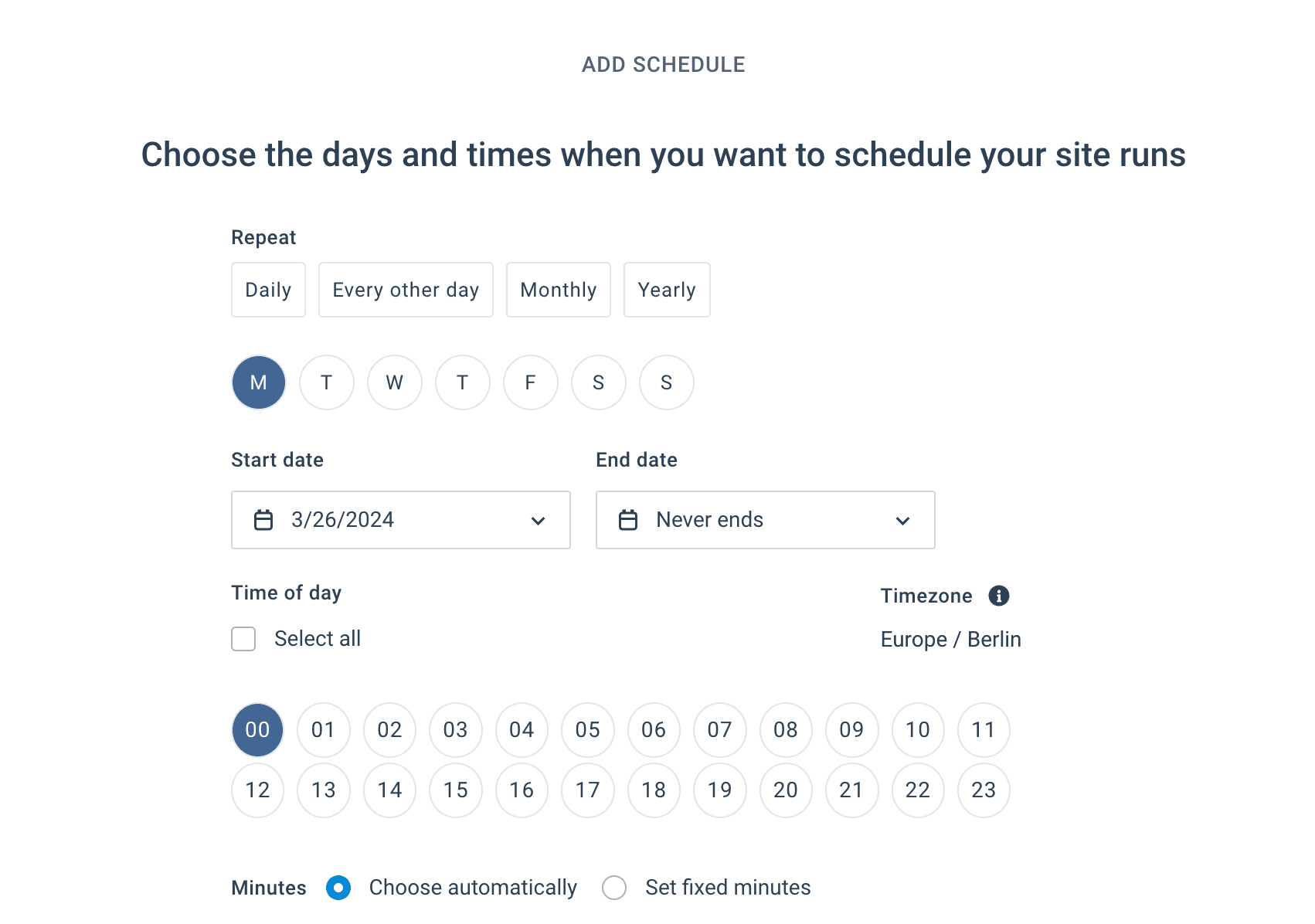Viewport: 1315px width, 924px height.
Task: Check the Select all checkbox
Action: tap(243, 639)
